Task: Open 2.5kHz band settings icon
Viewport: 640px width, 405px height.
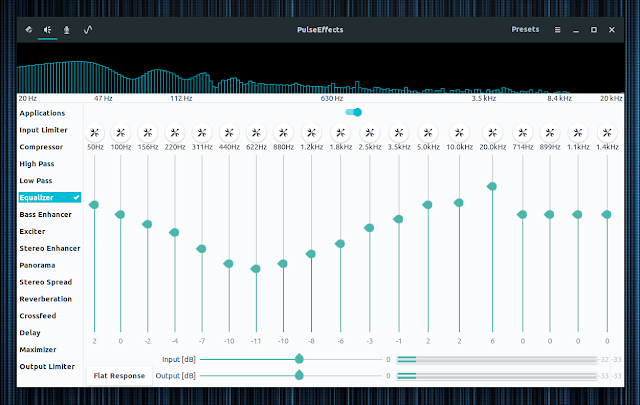Action: [x=370, y=133]
